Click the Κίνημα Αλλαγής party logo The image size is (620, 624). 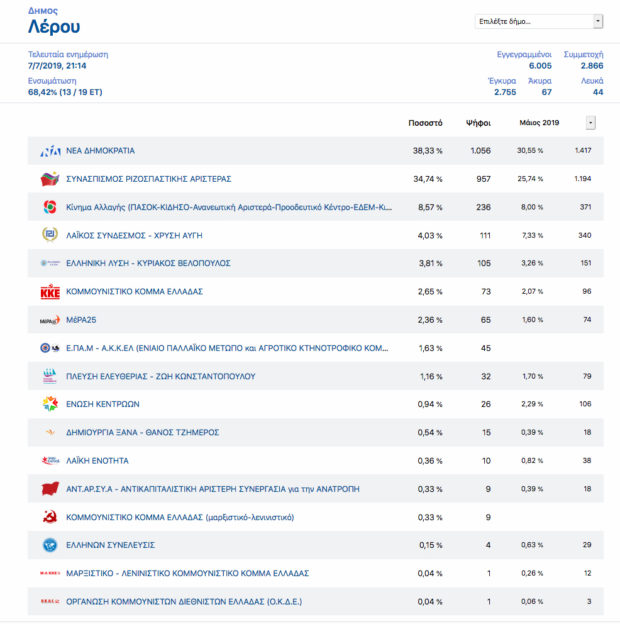[50, 207]
